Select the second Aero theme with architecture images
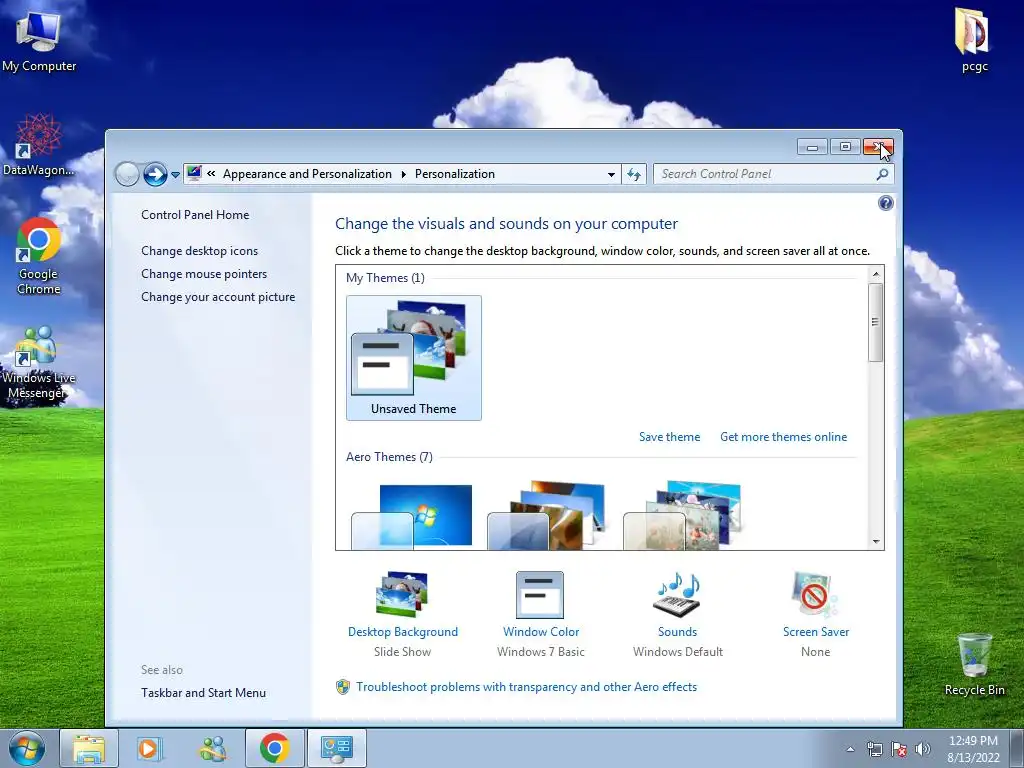The height and width of the screenshot is (768, 1024). [x=547, y=516]
